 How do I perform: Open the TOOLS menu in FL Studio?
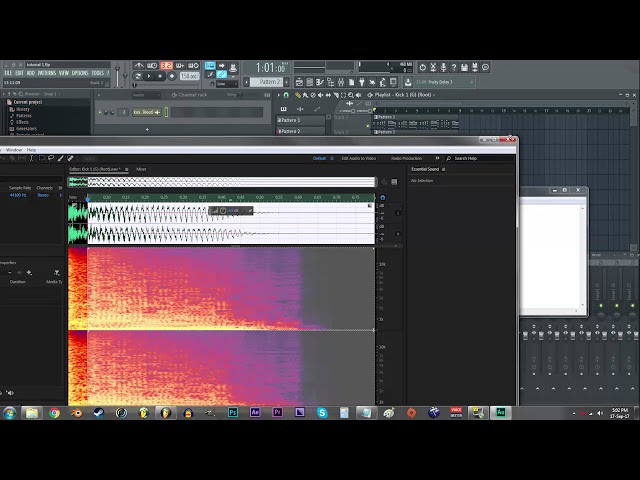[x=98, y=73]
